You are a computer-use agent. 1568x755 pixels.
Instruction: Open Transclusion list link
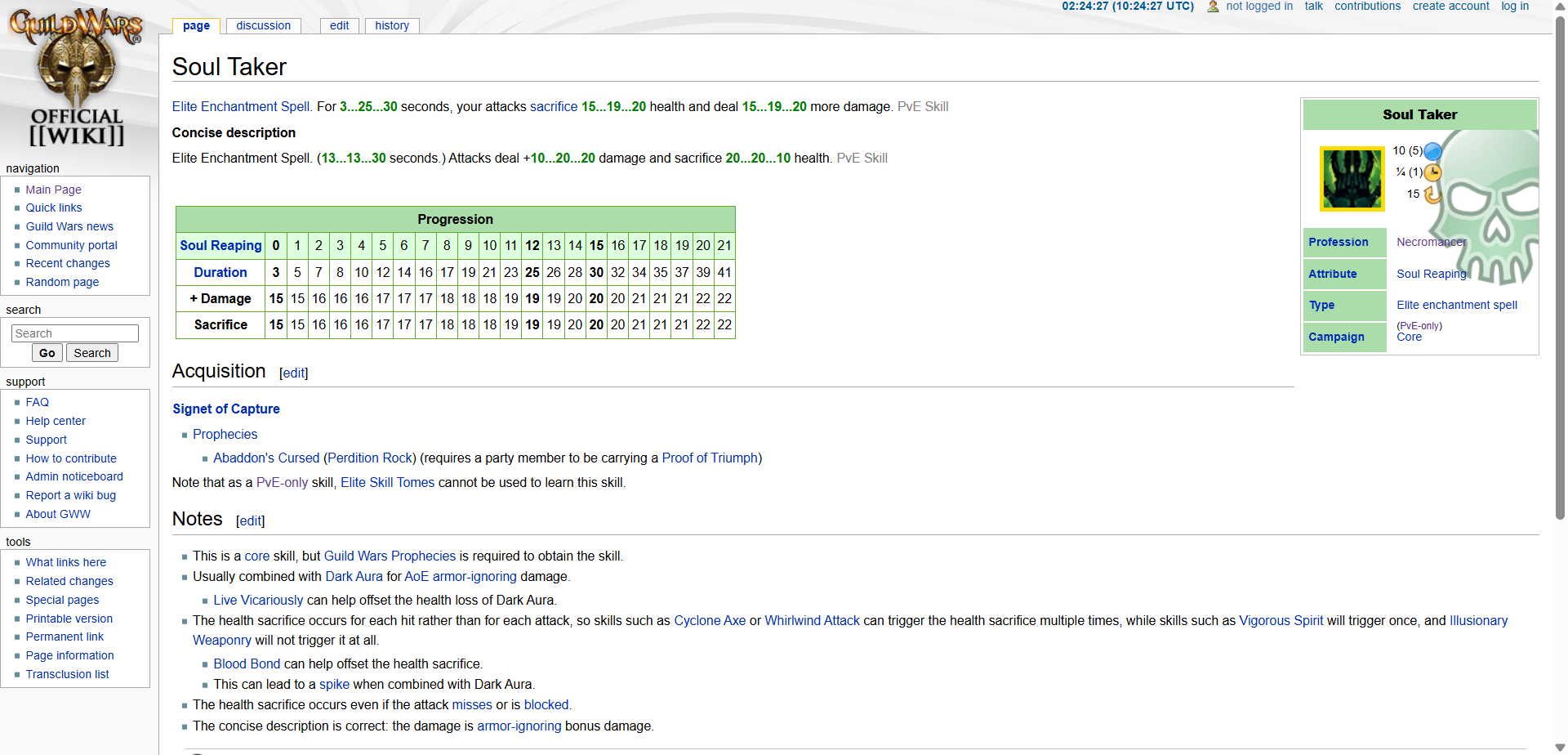click(x=67, y=674)
